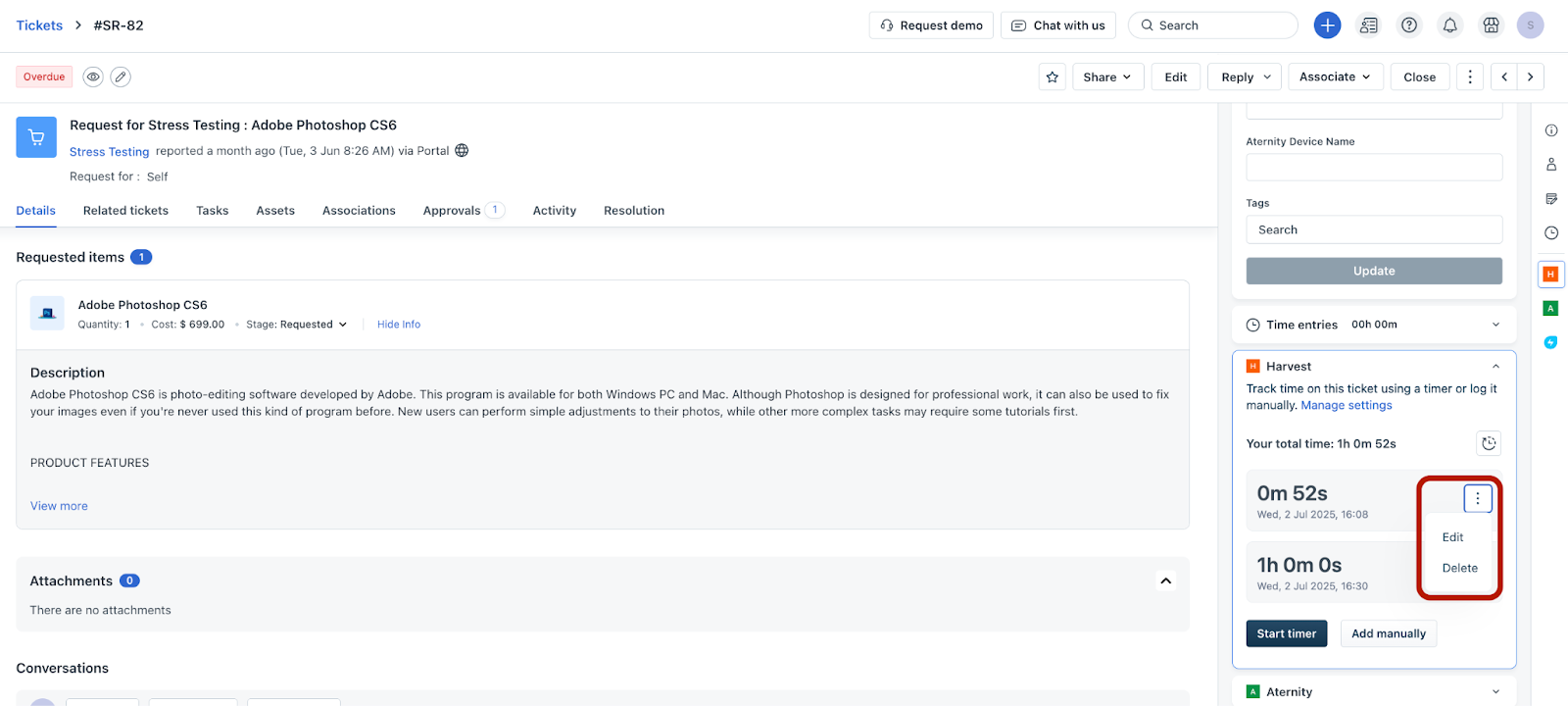This screenshot has height=706, width=1568.
Task: Switch to the Related tickets tab
Action: 125,211
